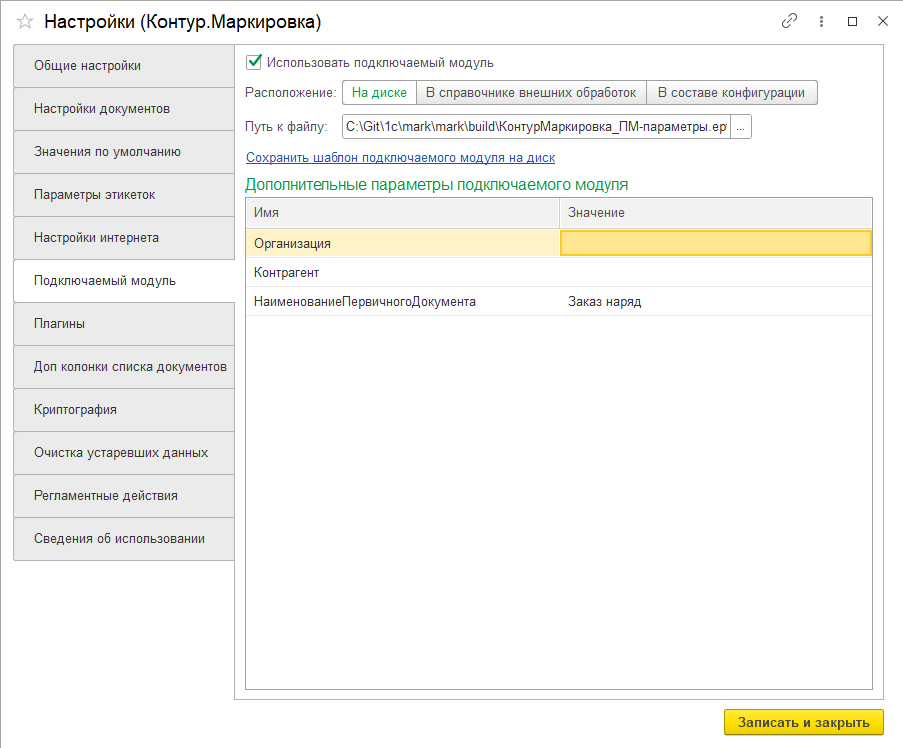Open Сохранить шаблон подключаемого модуля на диск link
This screenshot has width=903, height=748.
tap(400, 158)
